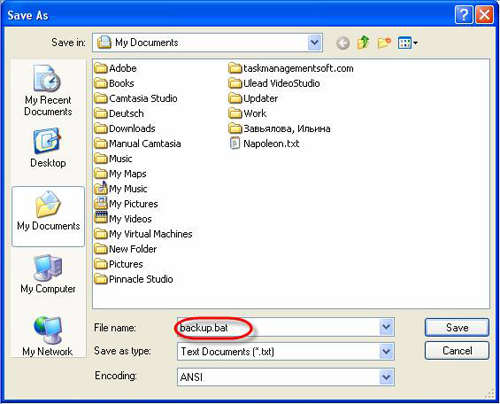This screenshot has height=404, width=500.
Task: Open the Views menu icon
Action: [408, 43]
